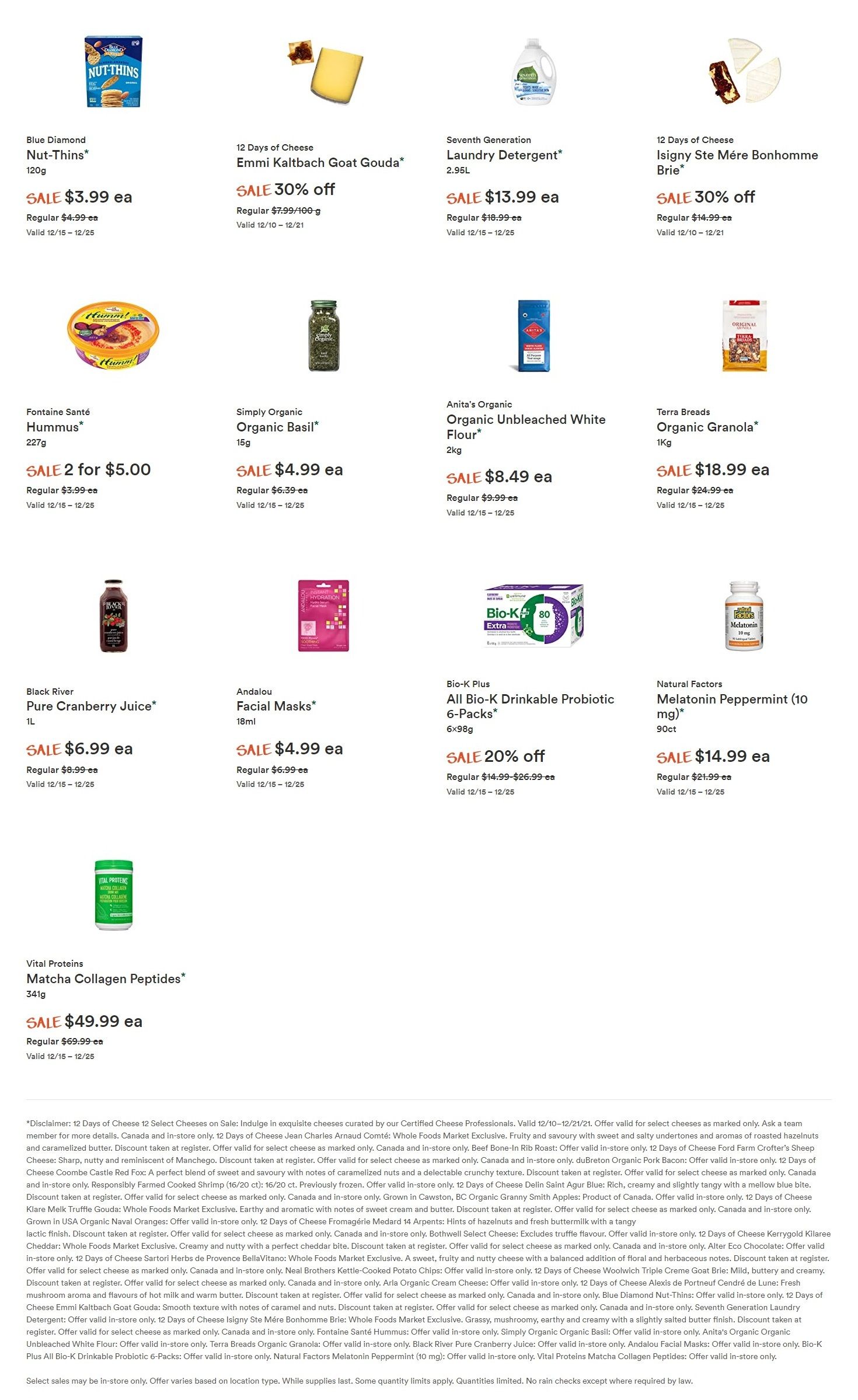Open the Blue Diamond Nut-Thins product image
The height and width of the screenshot is (1400, 858).
point(113,72)
